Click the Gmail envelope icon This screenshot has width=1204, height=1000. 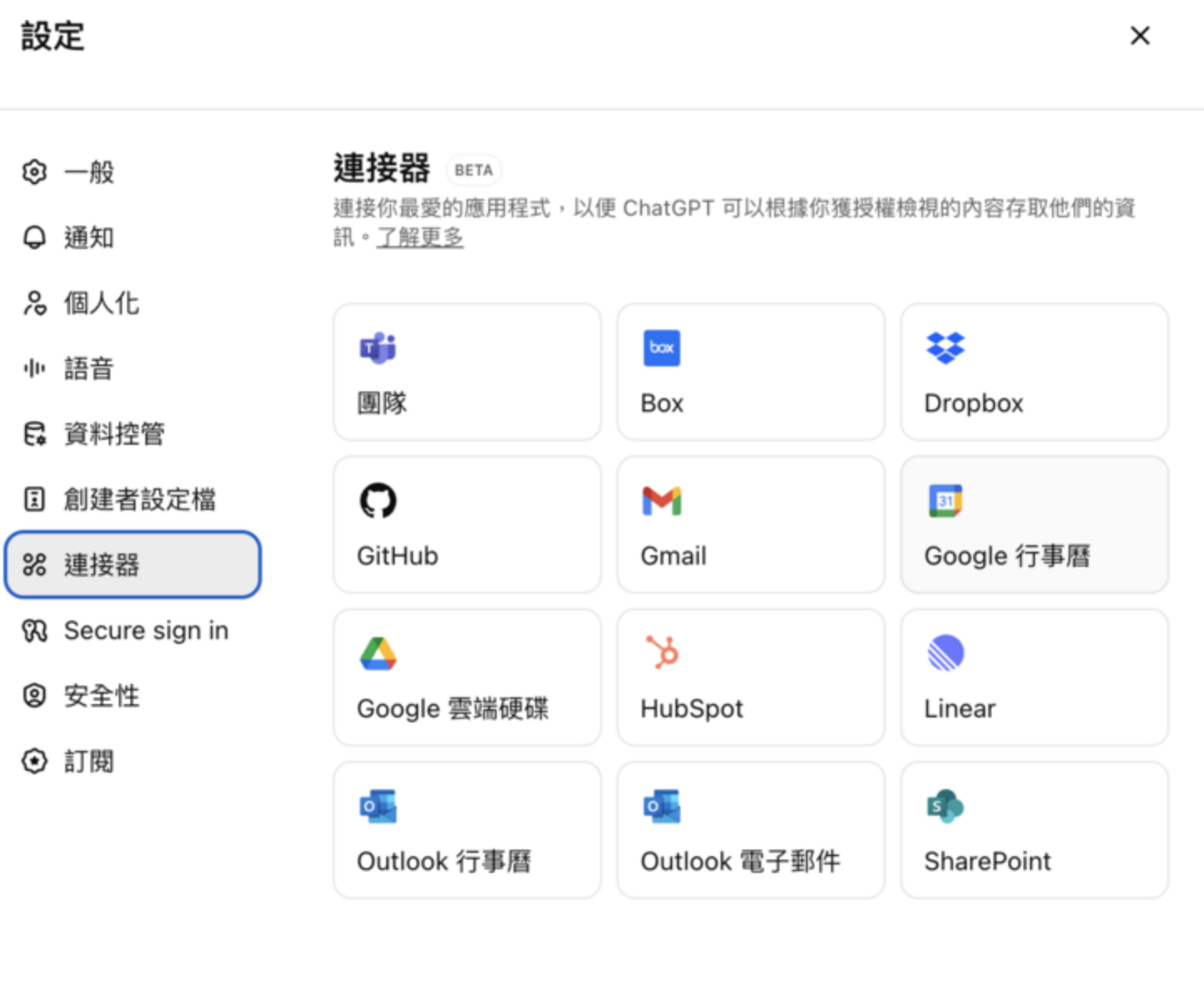tap(661, 501)
